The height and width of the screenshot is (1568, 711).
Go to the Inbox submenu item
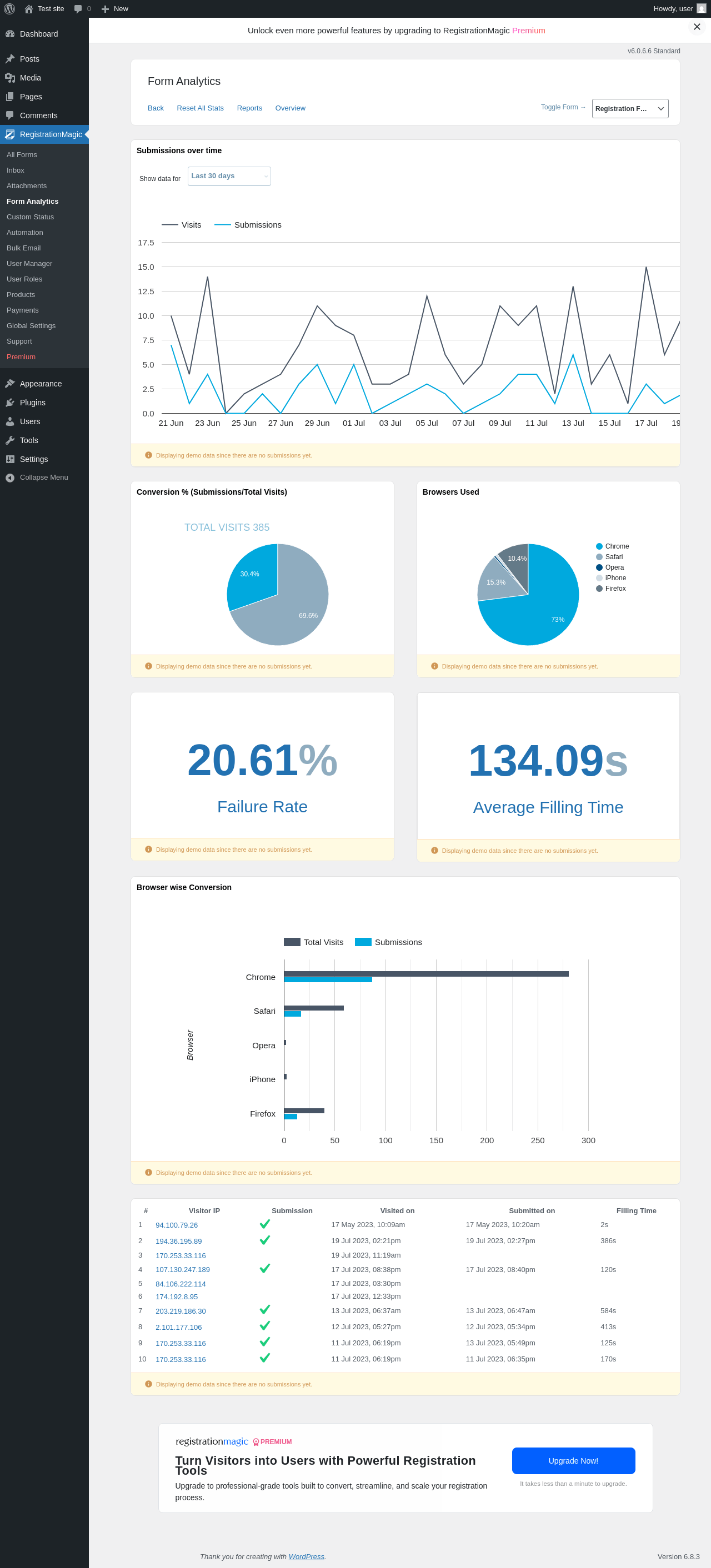15,170
